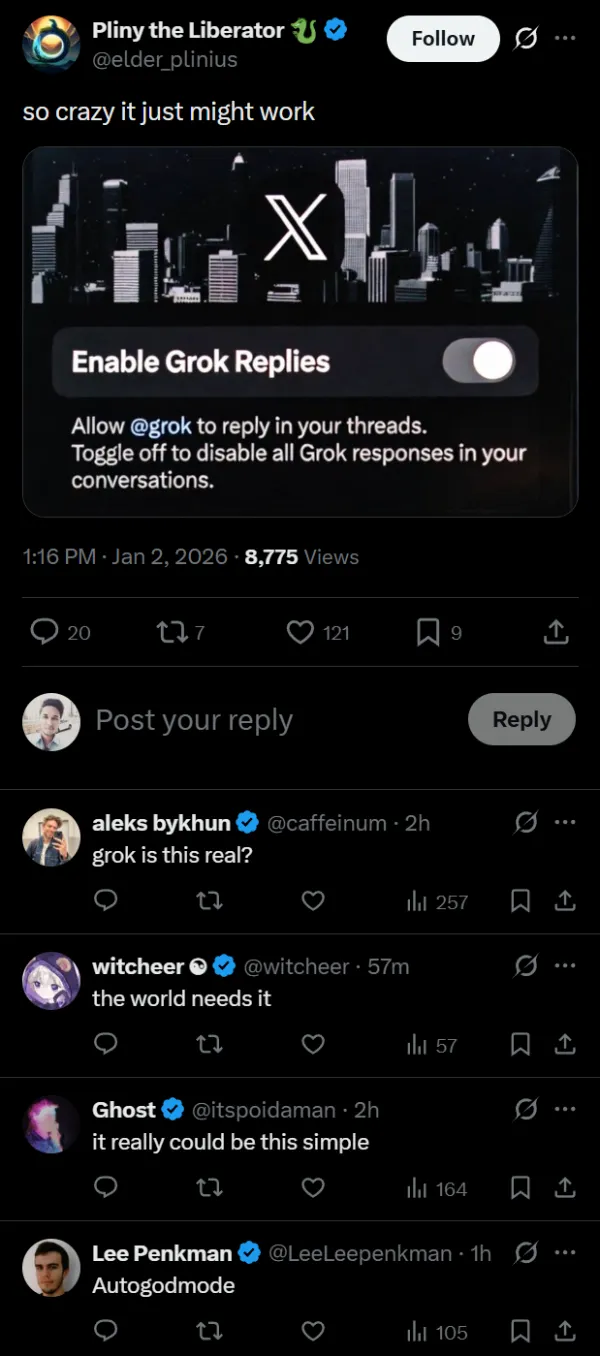Like aleks bykhun's reply
Image resolution: width=600 pixels, height=1356 pixels.
[x=313, y=901]
